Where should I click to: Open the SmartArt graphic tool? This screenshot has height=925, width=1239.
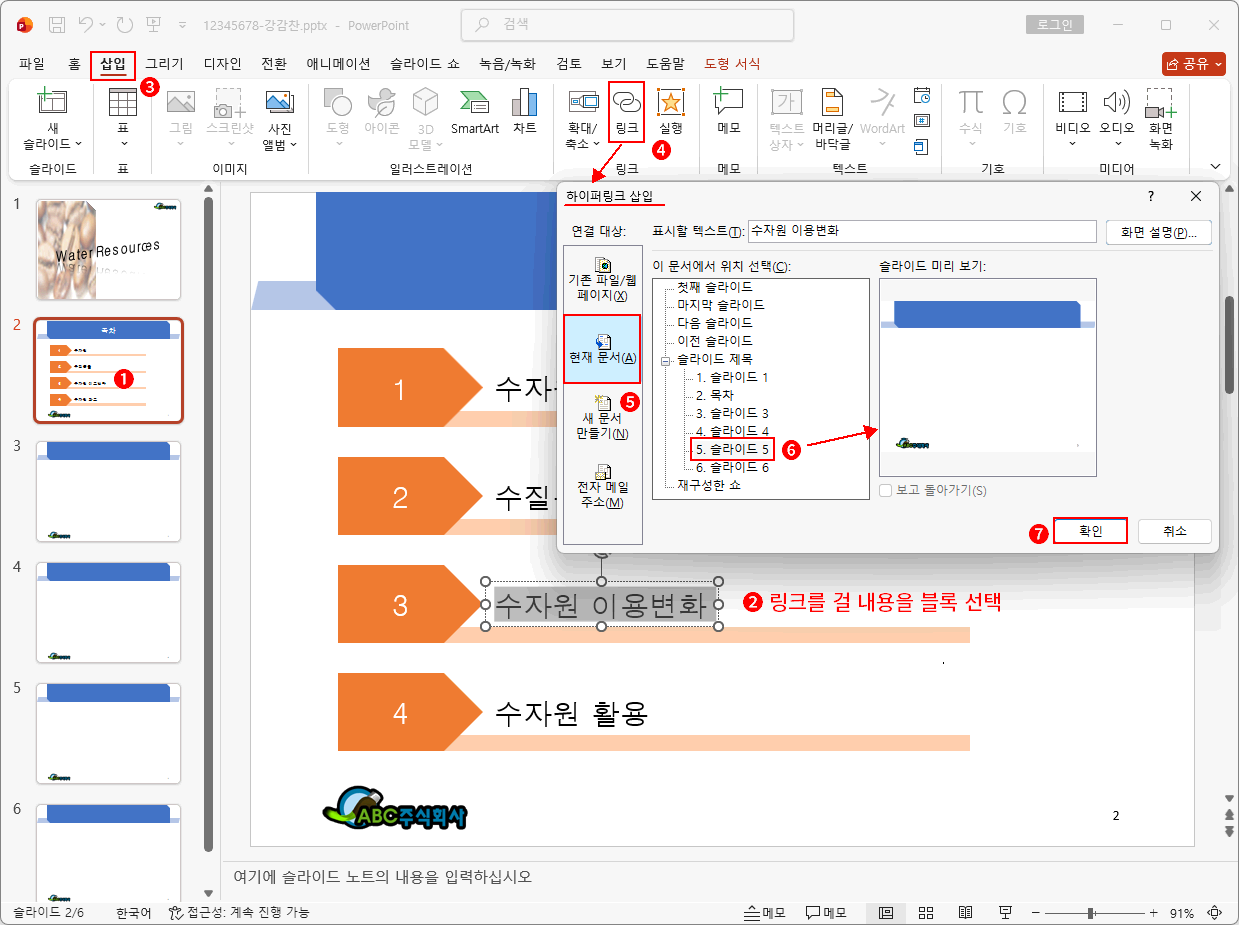[x=474, y=110]
